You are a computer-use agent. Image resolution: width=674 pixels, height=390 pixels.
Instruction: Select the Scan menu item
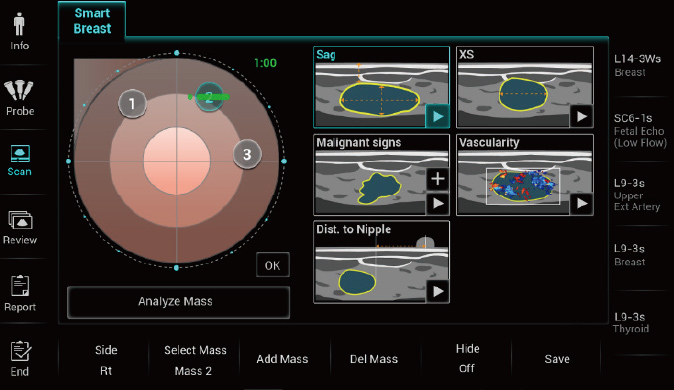tap(20, 161)
